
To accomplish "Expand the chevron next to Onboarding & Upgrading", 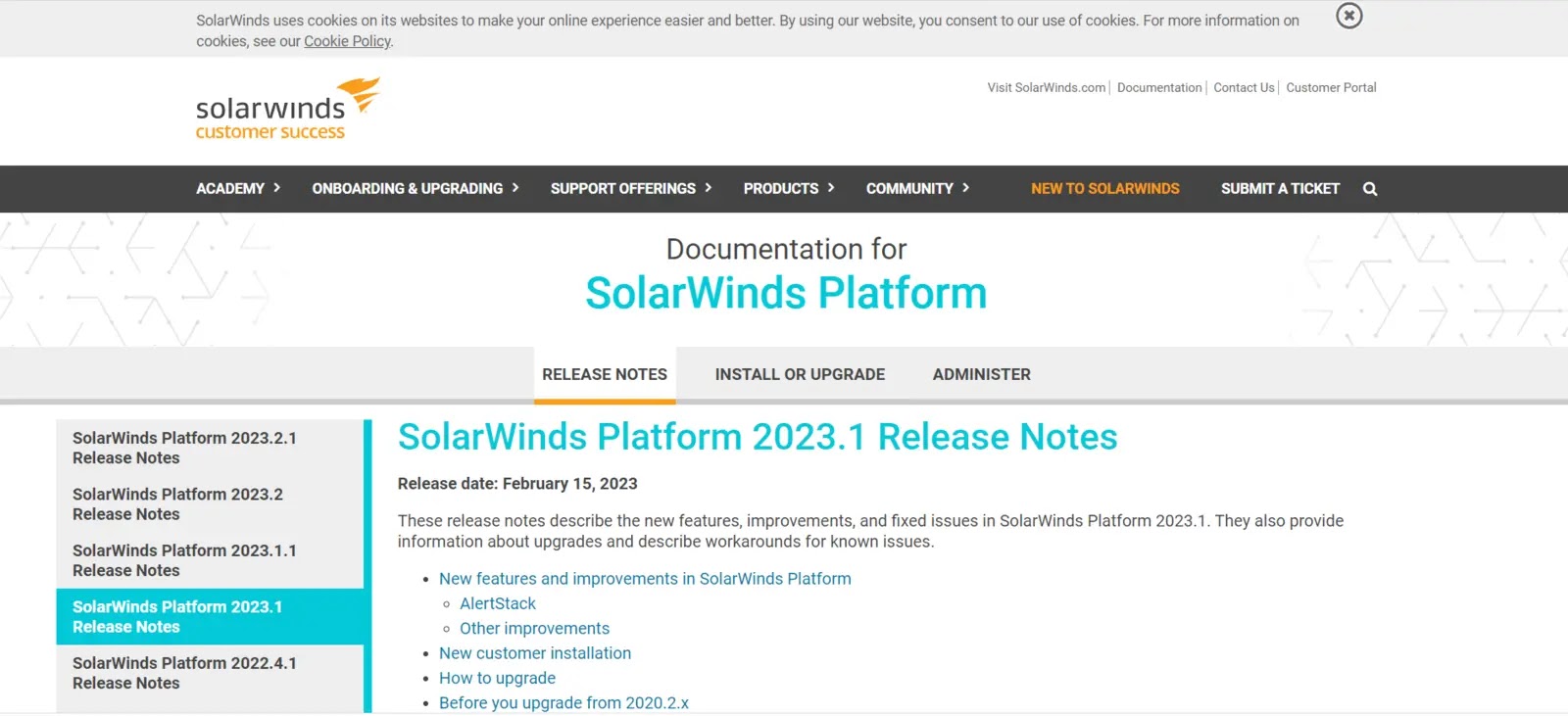I will point(515,188).
